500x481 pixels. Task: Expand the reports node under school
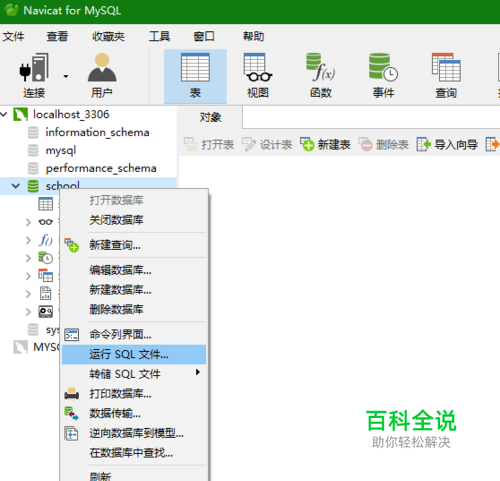pos(28,294)
